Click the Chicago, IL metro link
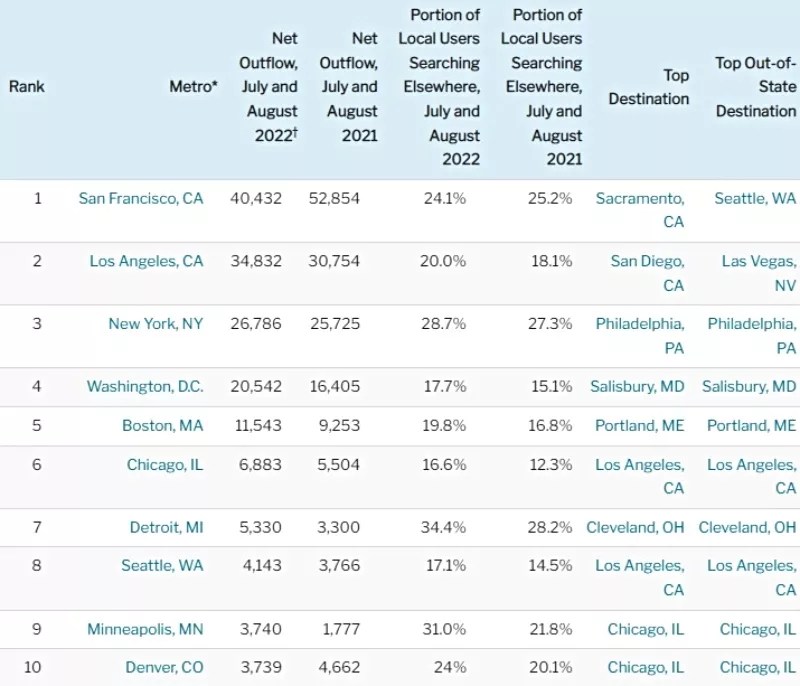Image resolution: width=800 pixels, height=686 pixels. [164, 464]
